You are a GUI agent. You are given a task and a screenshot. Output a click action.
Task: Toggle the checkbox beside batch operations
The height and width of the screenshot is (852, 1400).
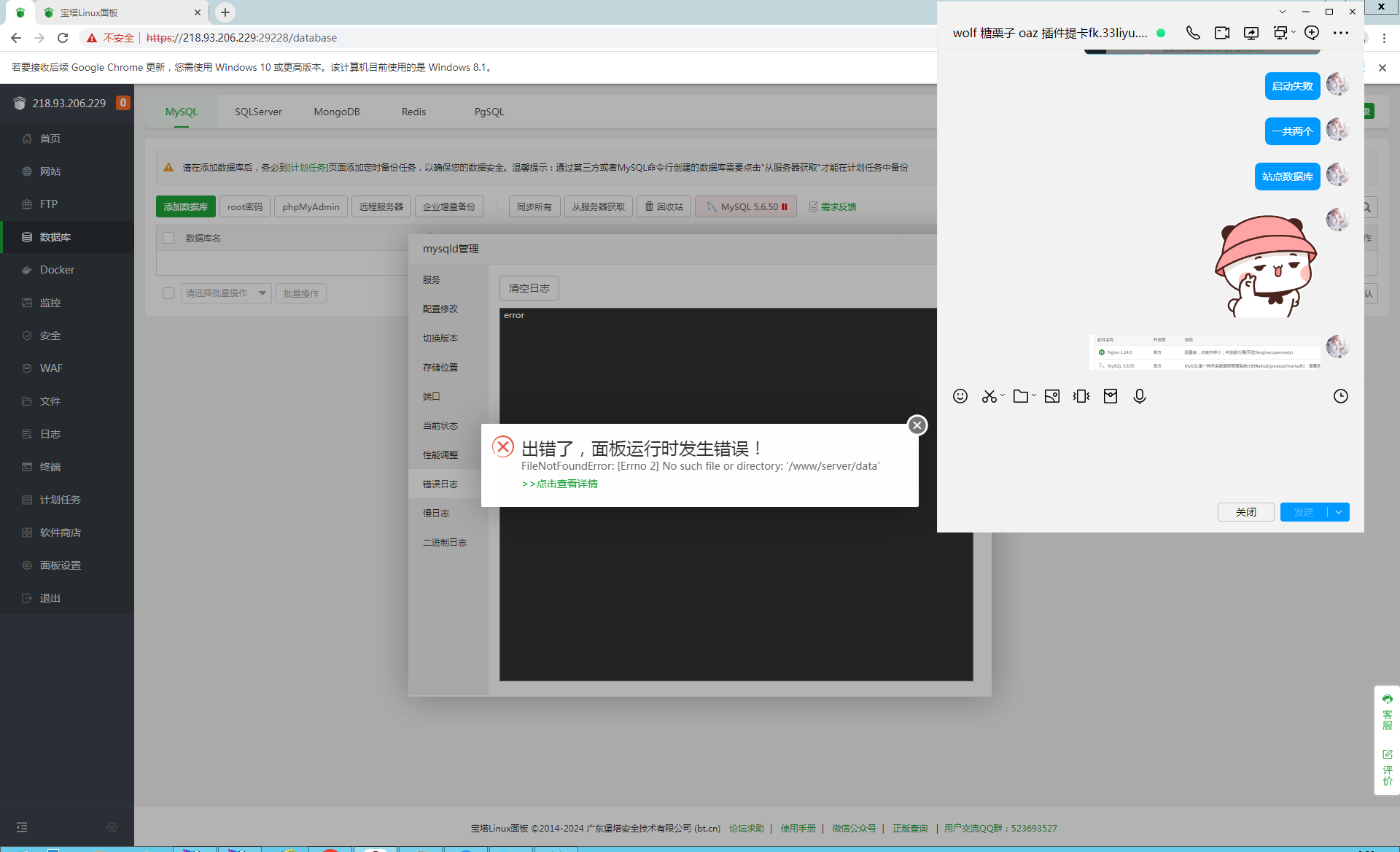[168, 293]
